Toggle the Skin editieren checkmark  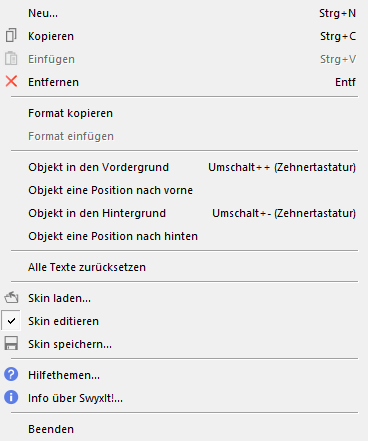pos(11,321)
